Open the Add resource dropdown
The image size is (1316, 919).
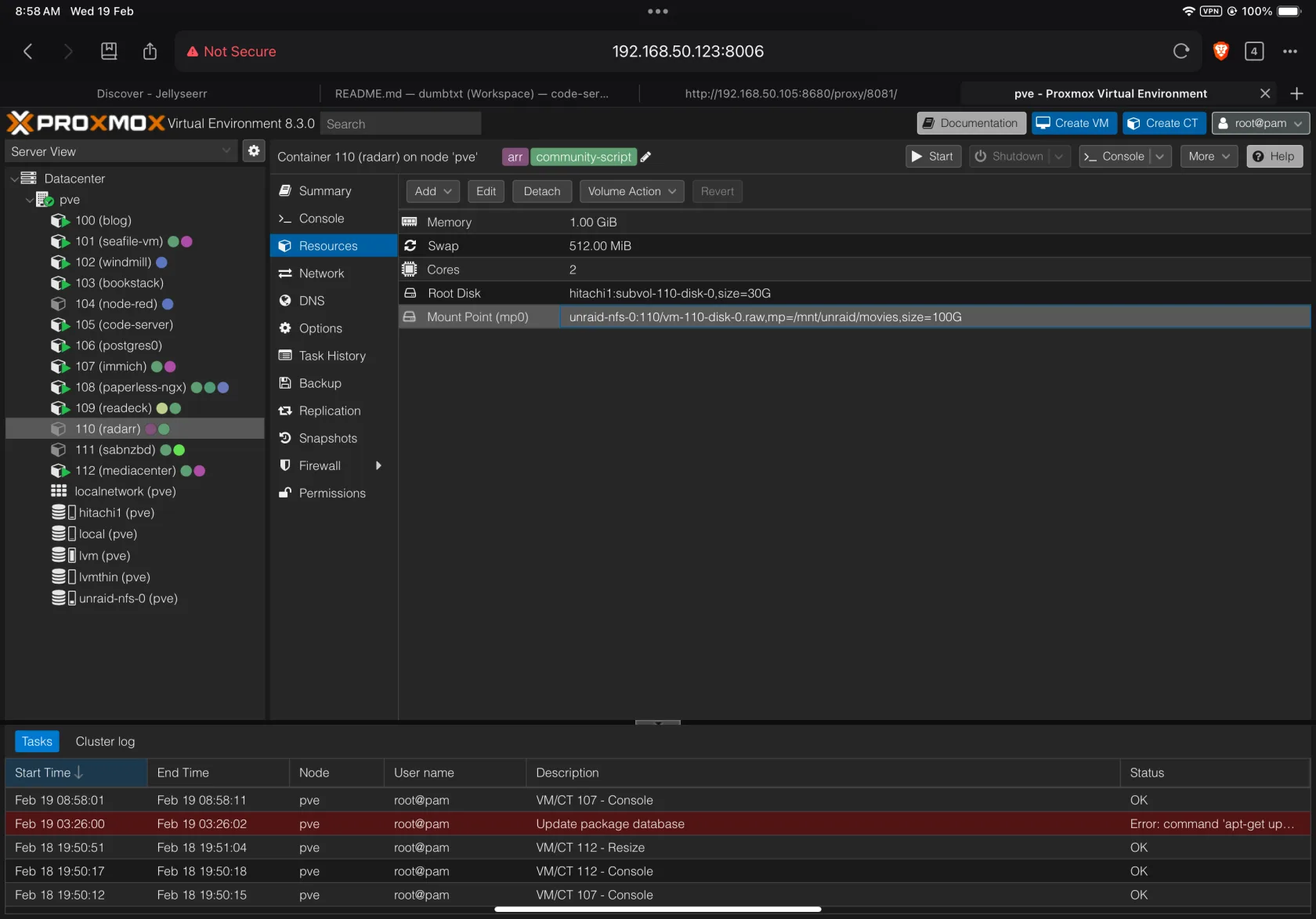pos(432,191)
